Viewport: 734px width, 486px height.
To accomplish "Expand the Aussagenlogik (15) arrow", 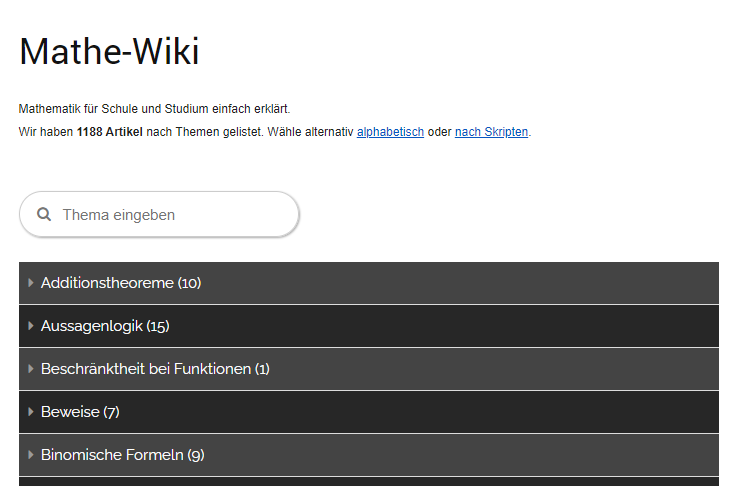I will [31, 326].
